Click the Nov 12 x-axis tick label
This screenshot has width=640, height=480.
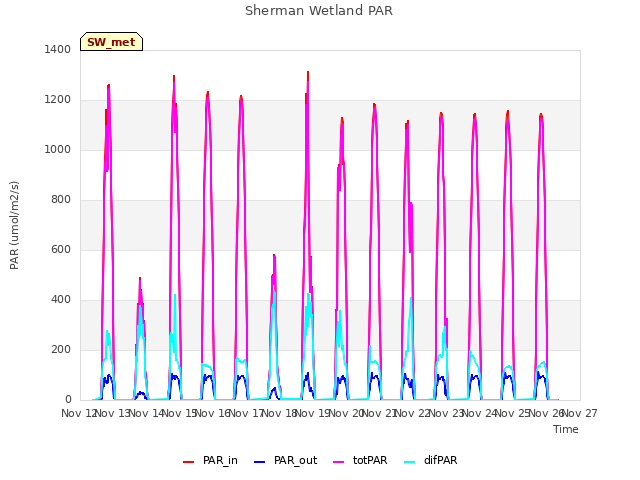(x=78, y=413)
